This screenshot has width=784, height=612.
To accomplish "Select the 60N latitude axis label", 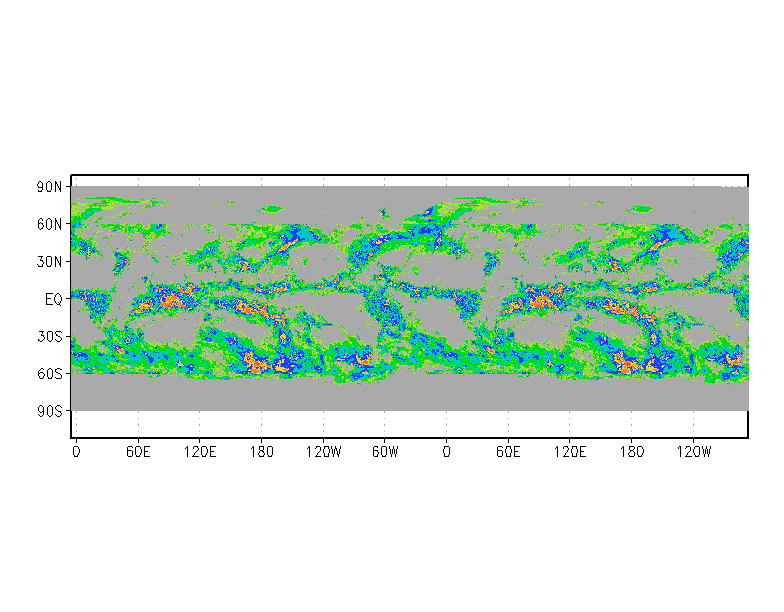I will point(50,224).
